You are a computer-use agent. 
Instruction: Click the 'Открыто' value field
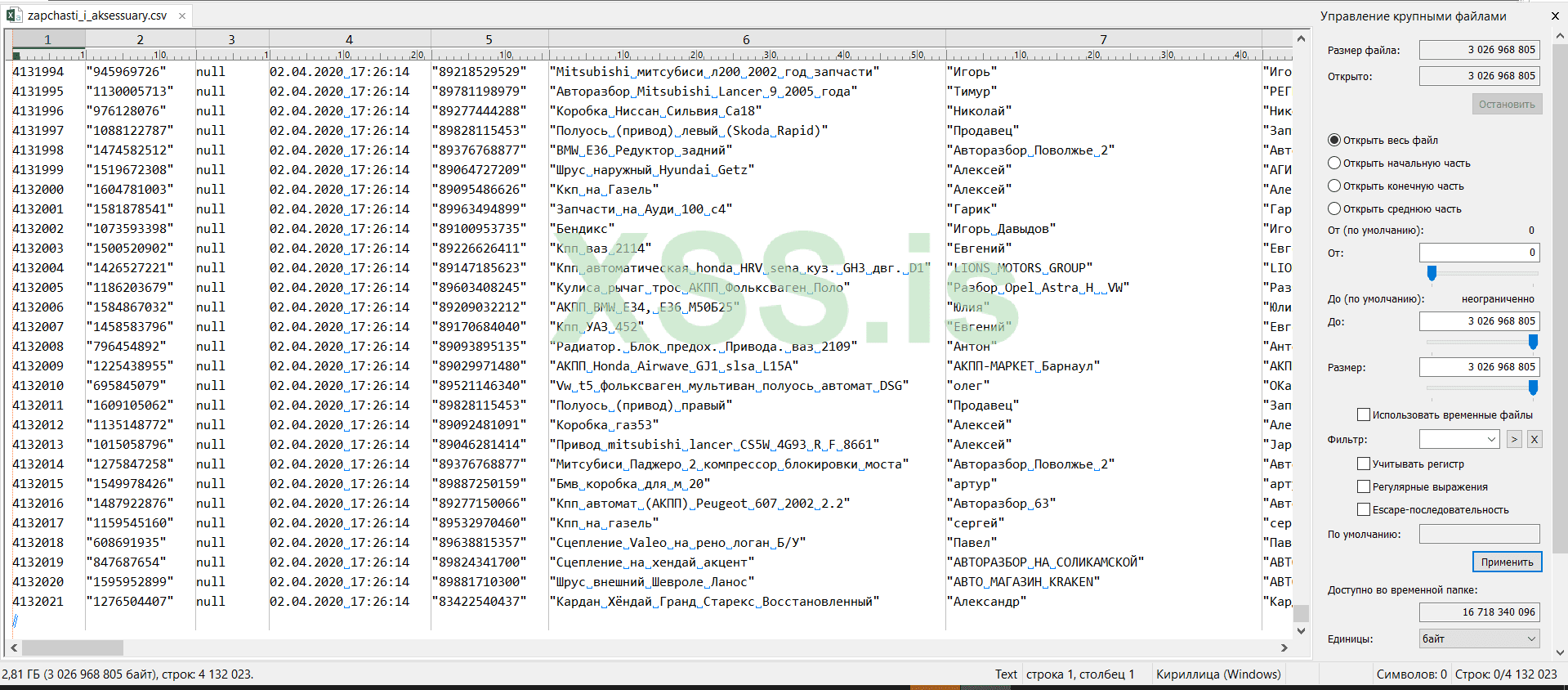tap(1479, 76)
